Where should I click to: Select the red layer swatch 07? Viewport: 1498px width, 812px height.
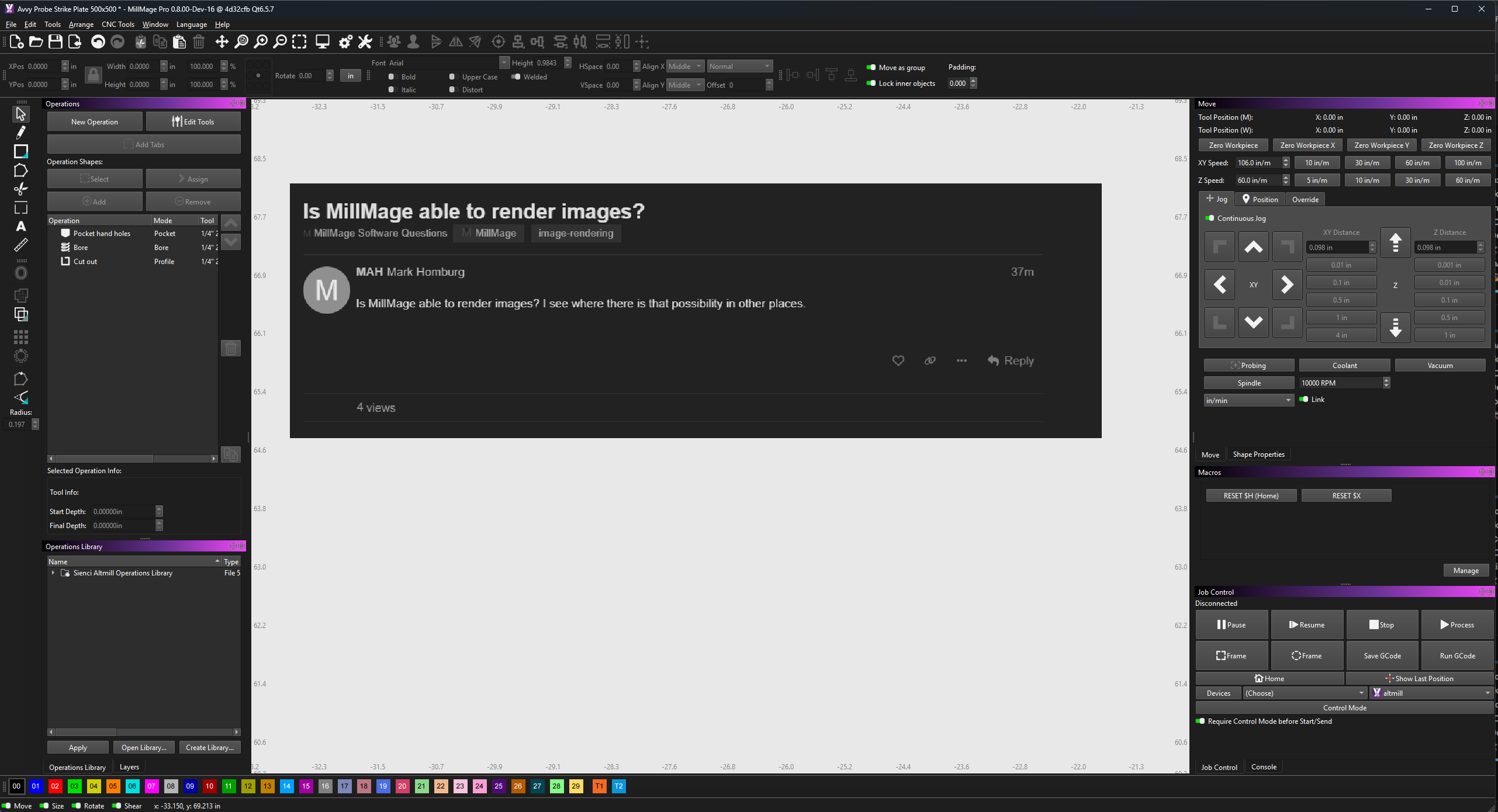tap(151, 786)
